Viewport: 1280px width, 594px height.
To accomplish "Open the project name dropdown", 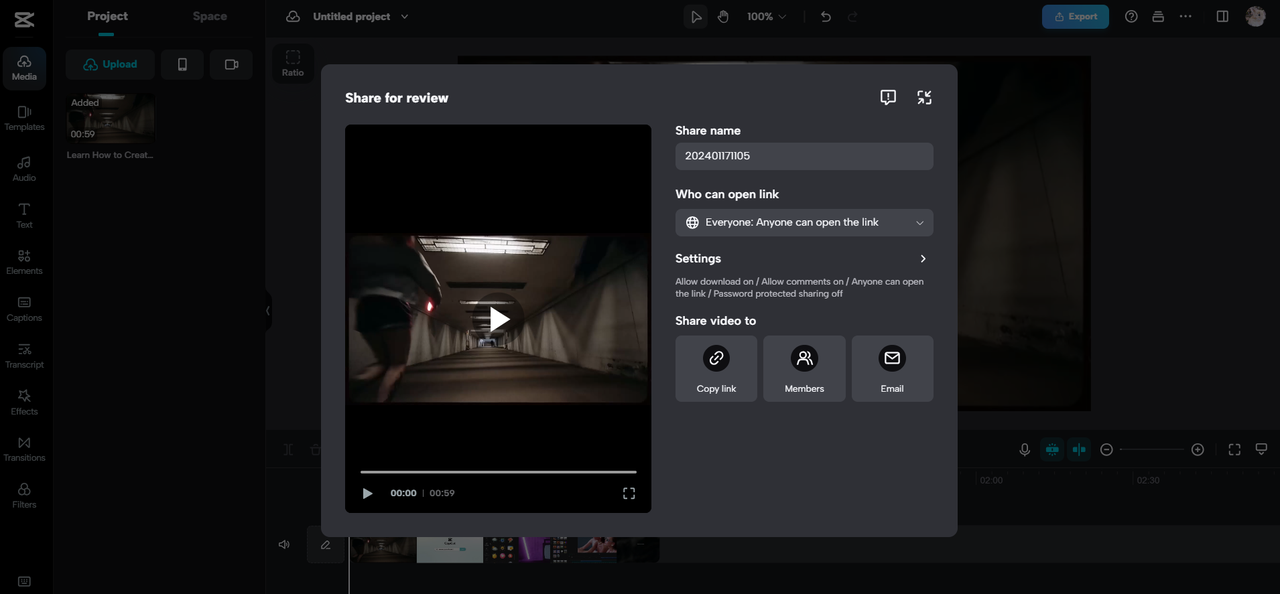I will tap(404, 17).
